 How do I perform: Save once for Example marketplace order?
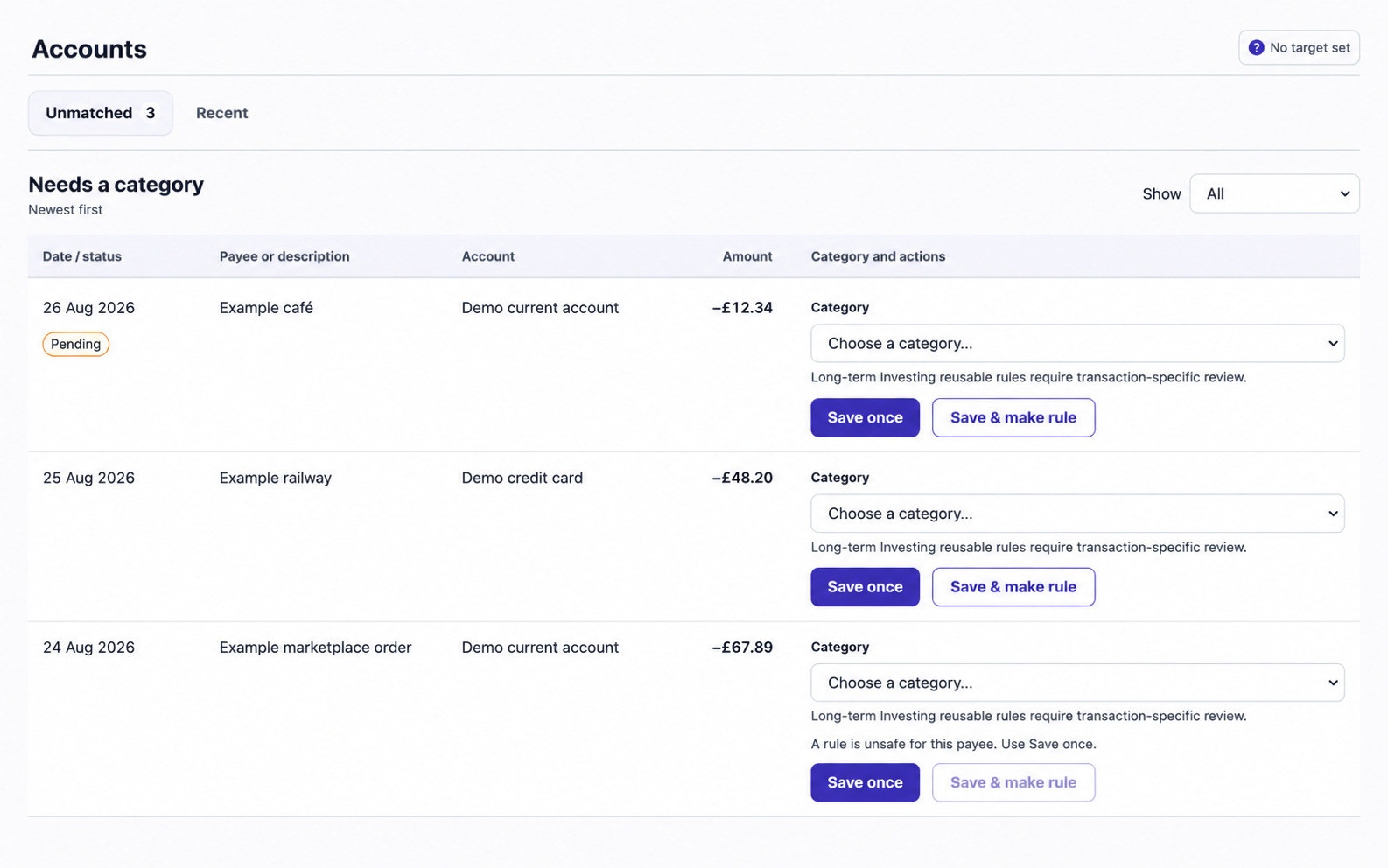pyautogui.click(x=865, y=782)
